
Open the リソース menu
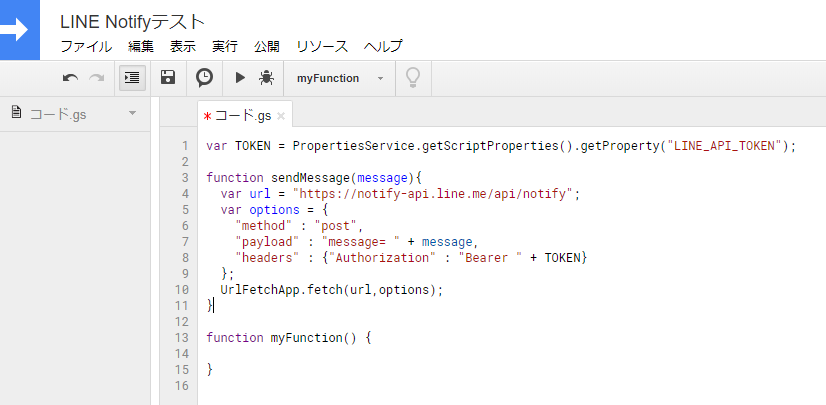coord(322,46)
